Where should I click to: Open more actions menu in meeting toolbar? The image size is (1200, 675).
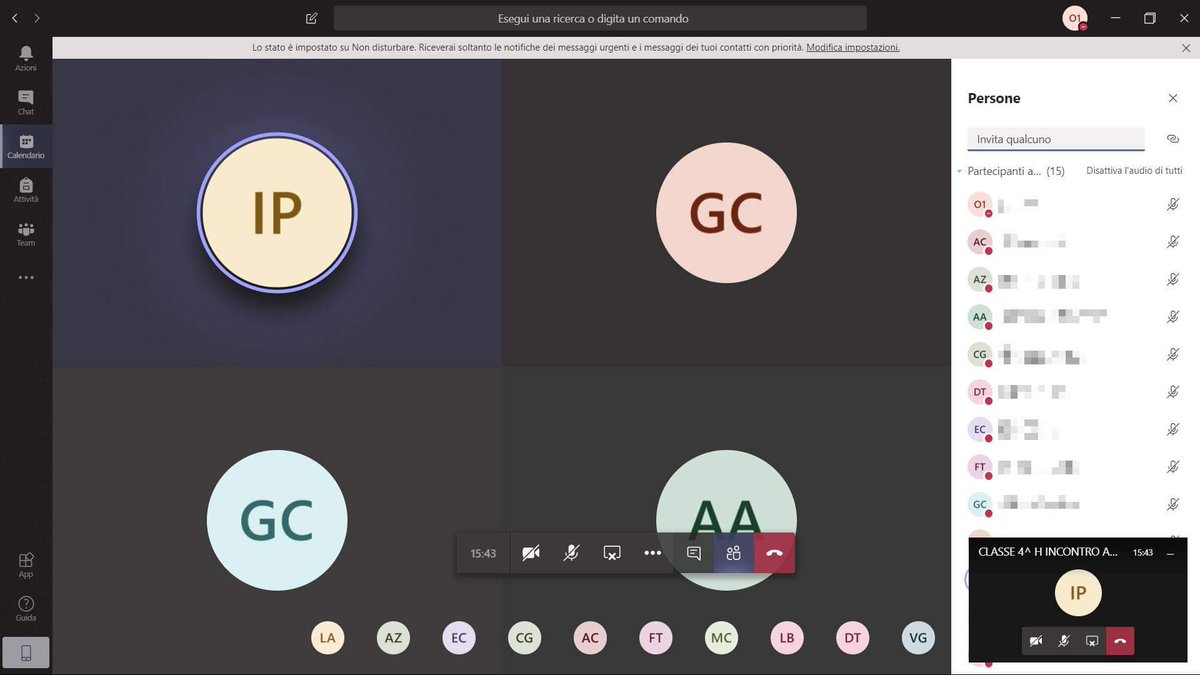tap(653, 553)
